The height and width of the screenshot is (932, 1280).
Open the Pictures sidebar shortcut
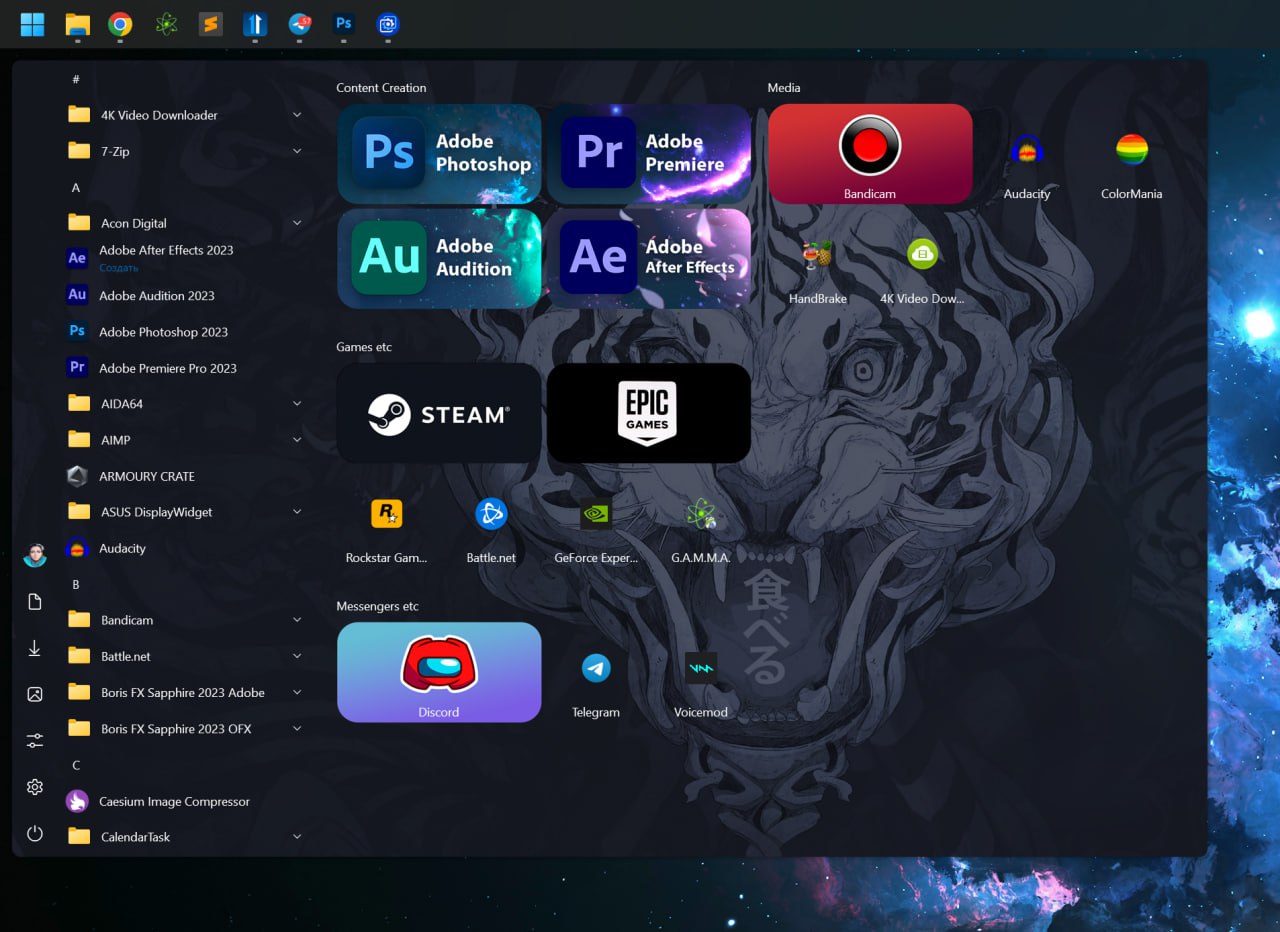35,694
